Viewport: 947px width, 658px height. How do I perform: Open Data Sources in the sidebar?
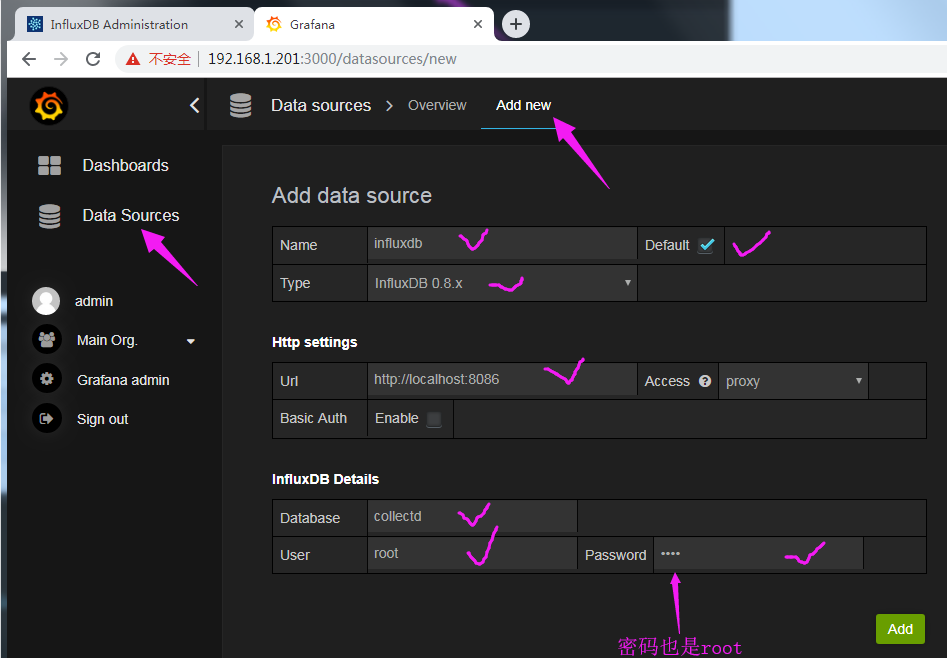click(130, 215)
